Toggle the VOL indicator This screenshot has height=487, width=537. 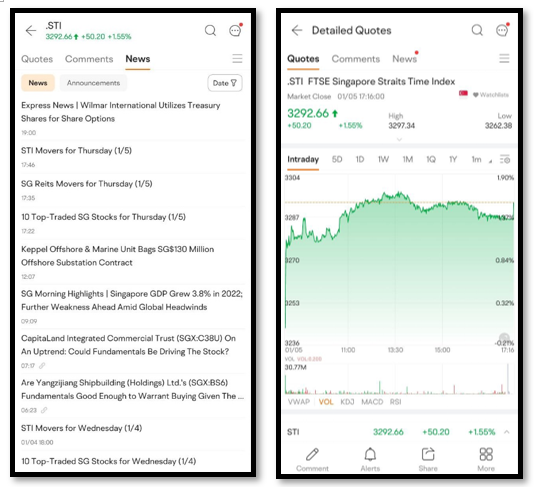tap(326, 402)
